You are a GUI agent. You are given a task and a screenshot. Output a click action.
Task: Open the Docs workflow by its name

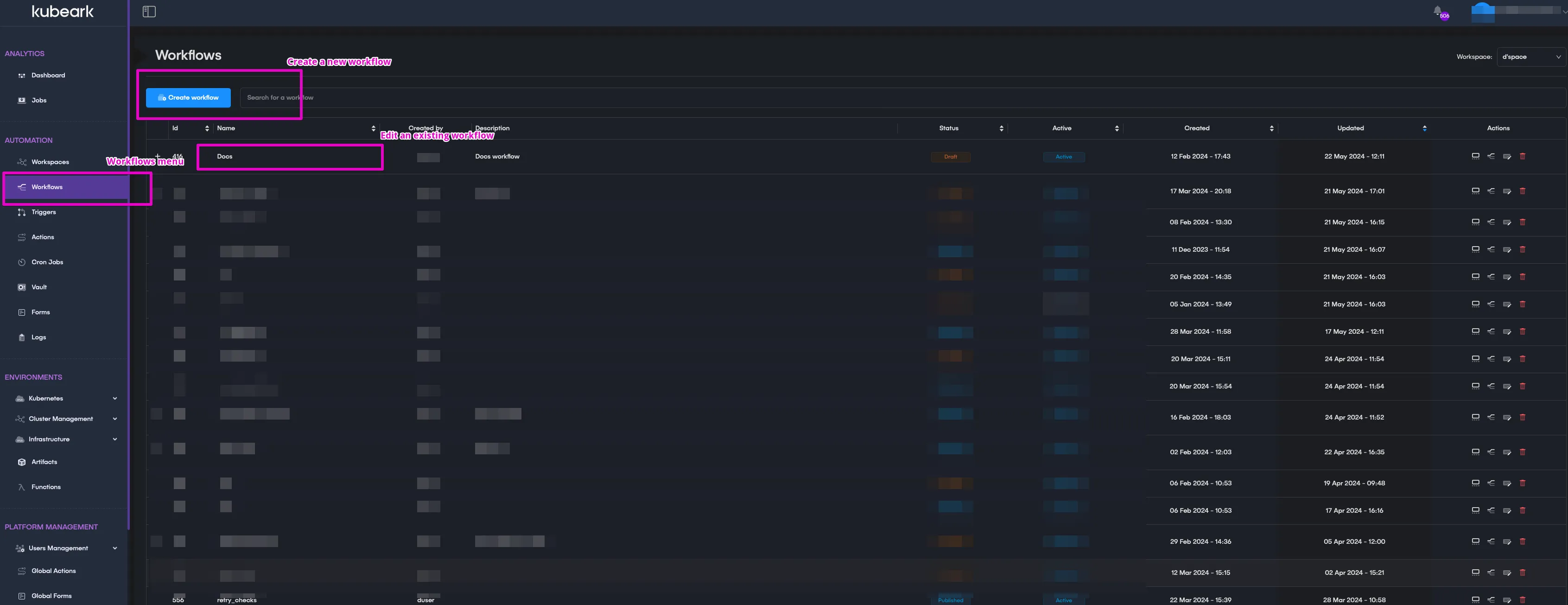click(225, 156)
